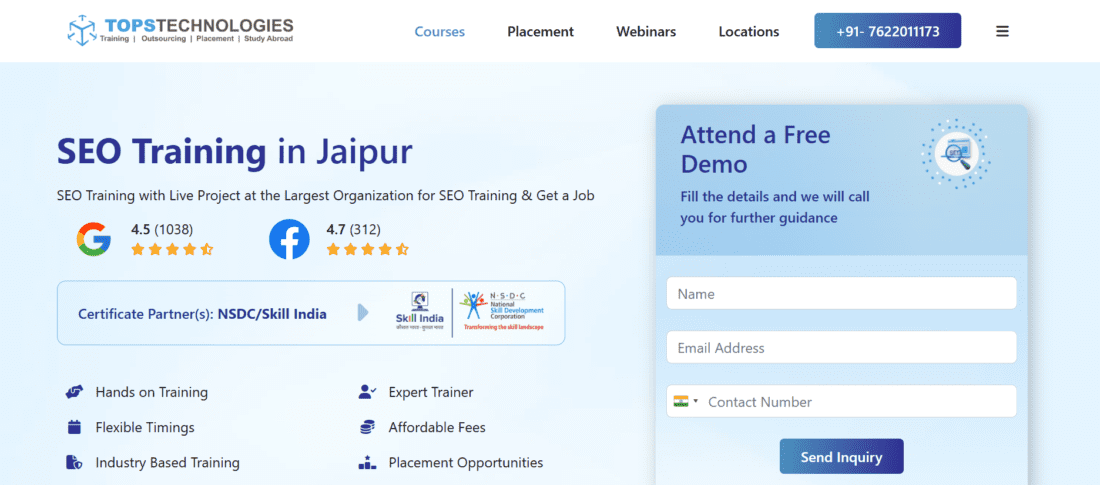Screen dimensions: 1100x485
Task: Go to the Placement menu item
Action: (540, 31)
